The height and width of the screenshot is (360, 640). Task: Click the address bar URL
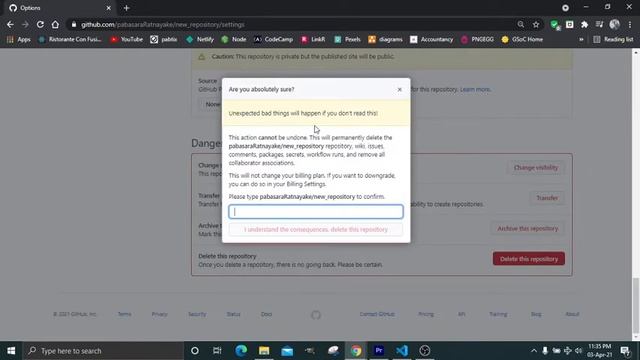(162, 24)
